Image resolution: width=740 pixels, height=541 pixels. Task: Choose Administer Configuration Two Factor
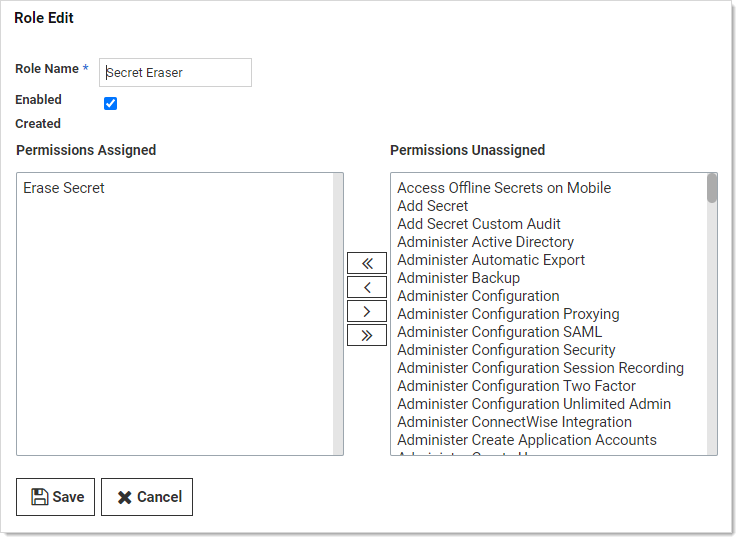coord(516,386)
